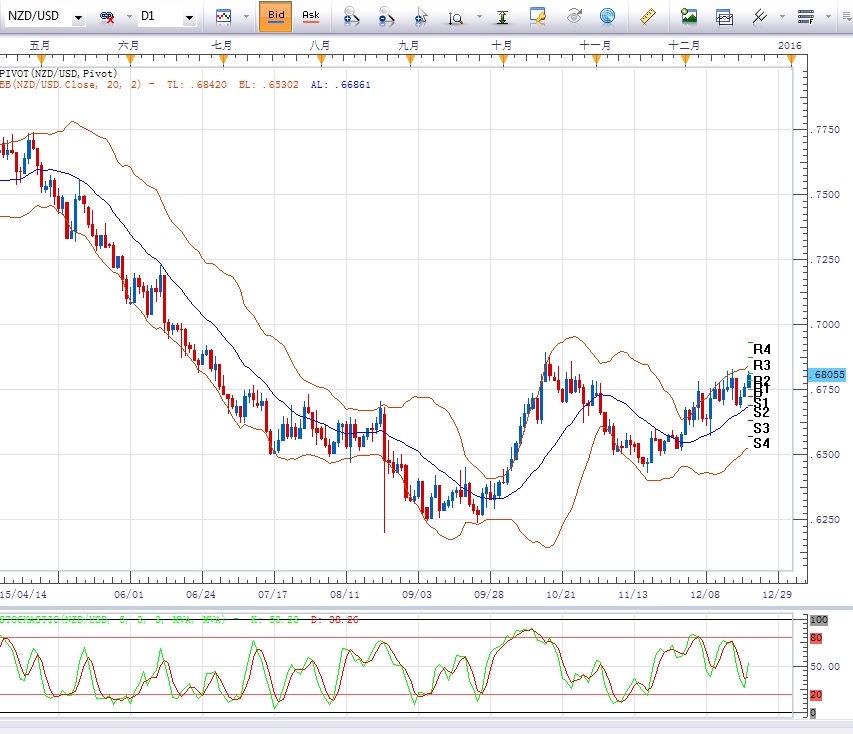853x734 pixels.
Task: Select the ruler measurement tool
Action: click(647, 16)
